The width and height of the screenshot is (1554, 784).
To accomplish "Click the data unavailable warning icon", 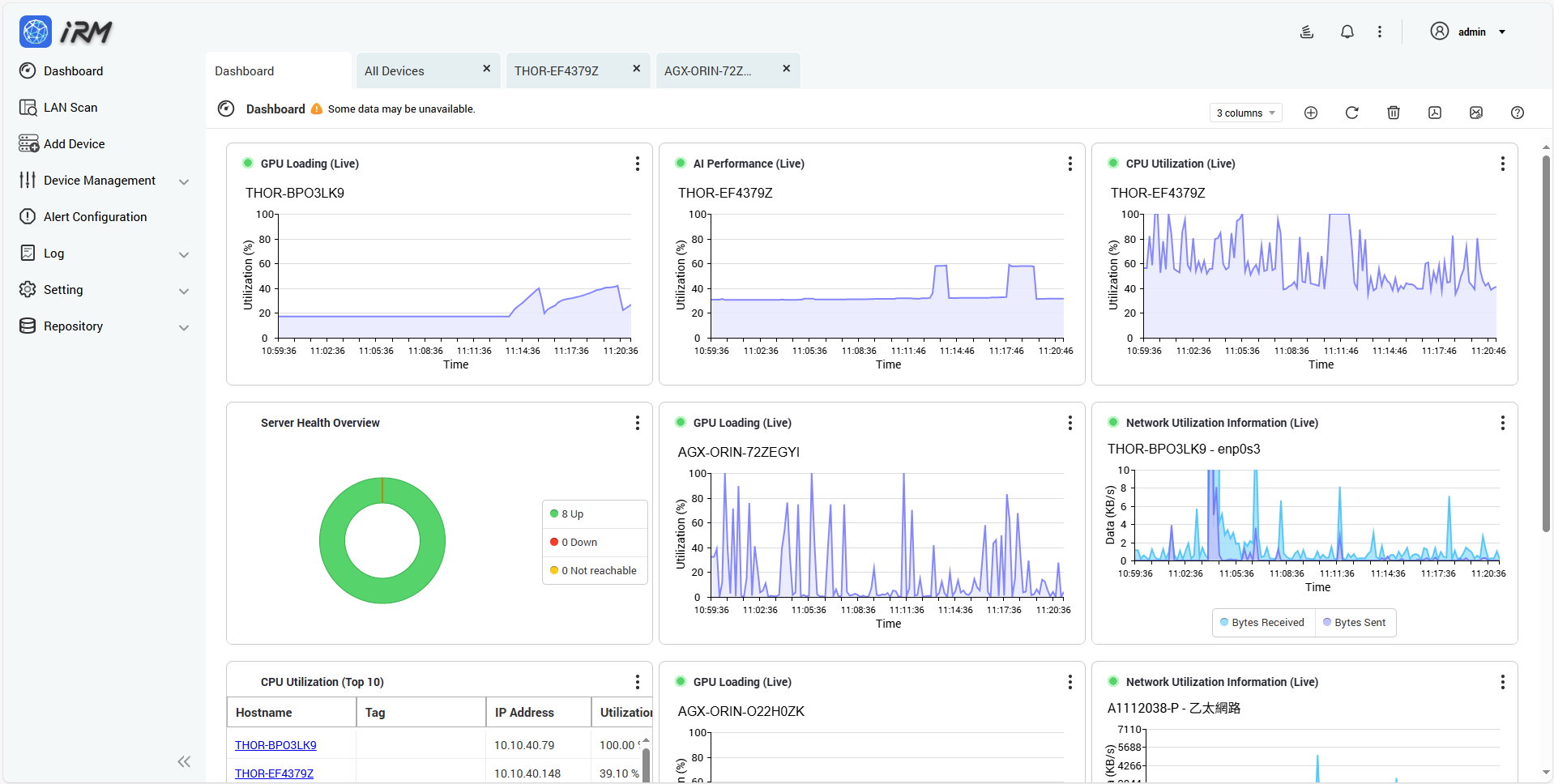I will tap(317, 109).
